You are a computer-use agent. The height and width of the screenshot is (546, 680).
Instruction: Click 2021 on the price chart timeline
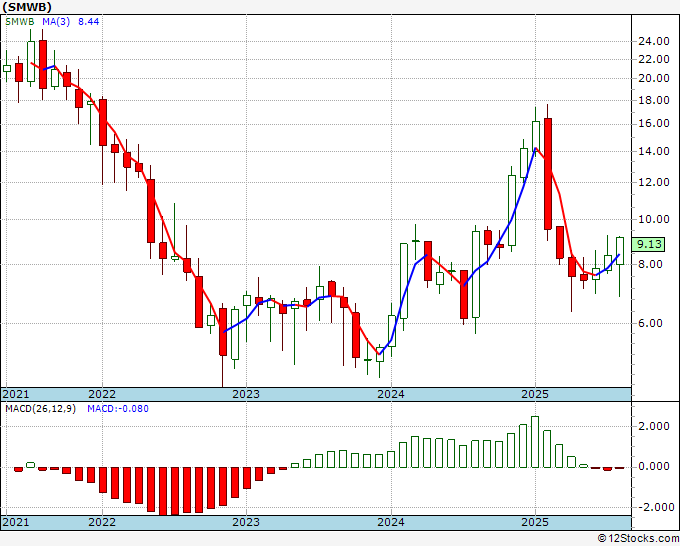coord(16,394)
